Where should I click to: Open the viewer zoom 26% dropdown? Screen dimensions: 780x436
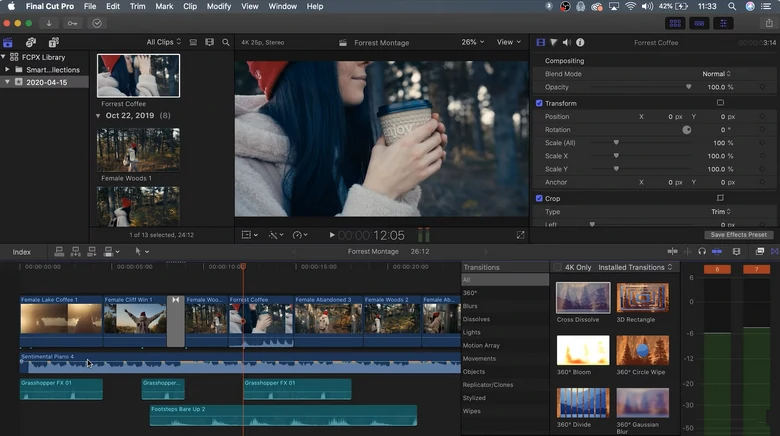click(x=473, y=42)
